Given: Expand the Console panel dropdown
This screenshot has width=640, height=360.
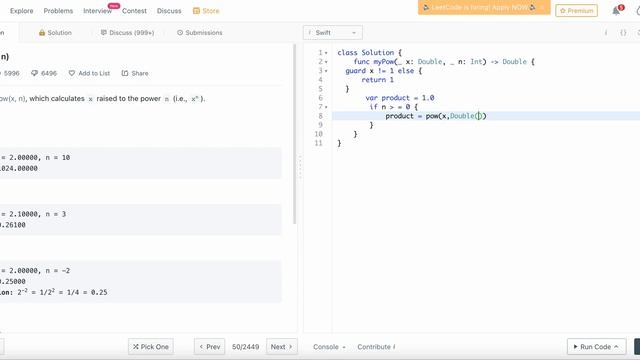Looking at the screenshot, I should point(329,347).
